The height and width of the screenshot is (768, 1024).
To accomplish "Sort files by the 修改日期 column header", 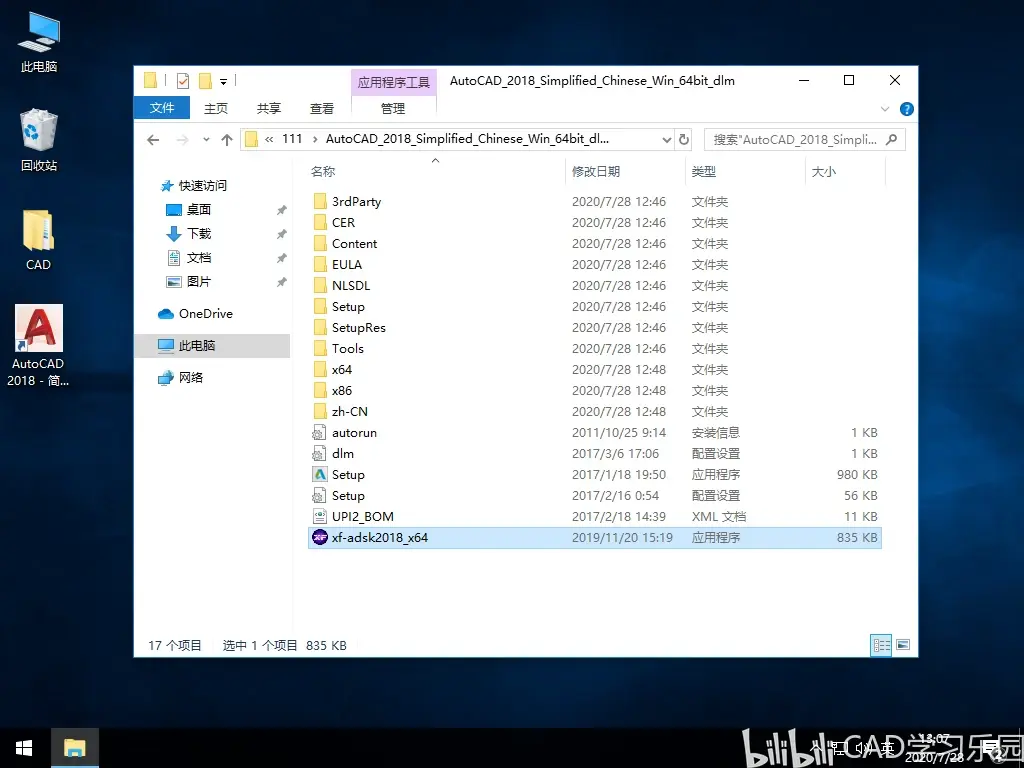I will pyautogui.click(x=596, y=172).
